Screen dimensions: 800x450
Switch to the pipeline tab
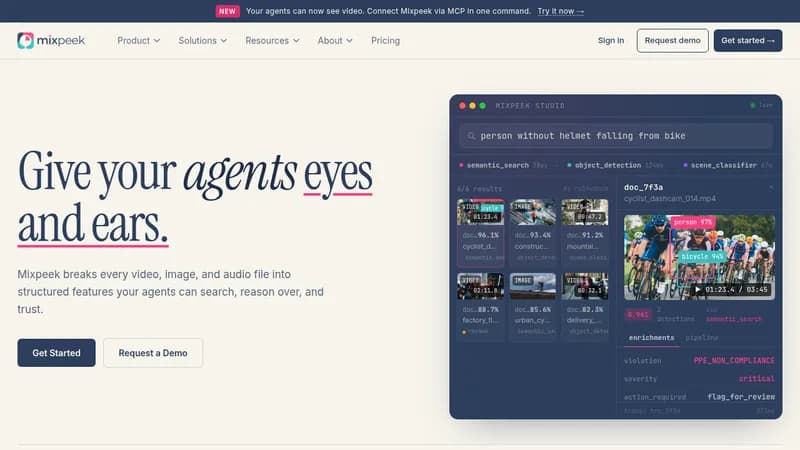tap(702, 338)
